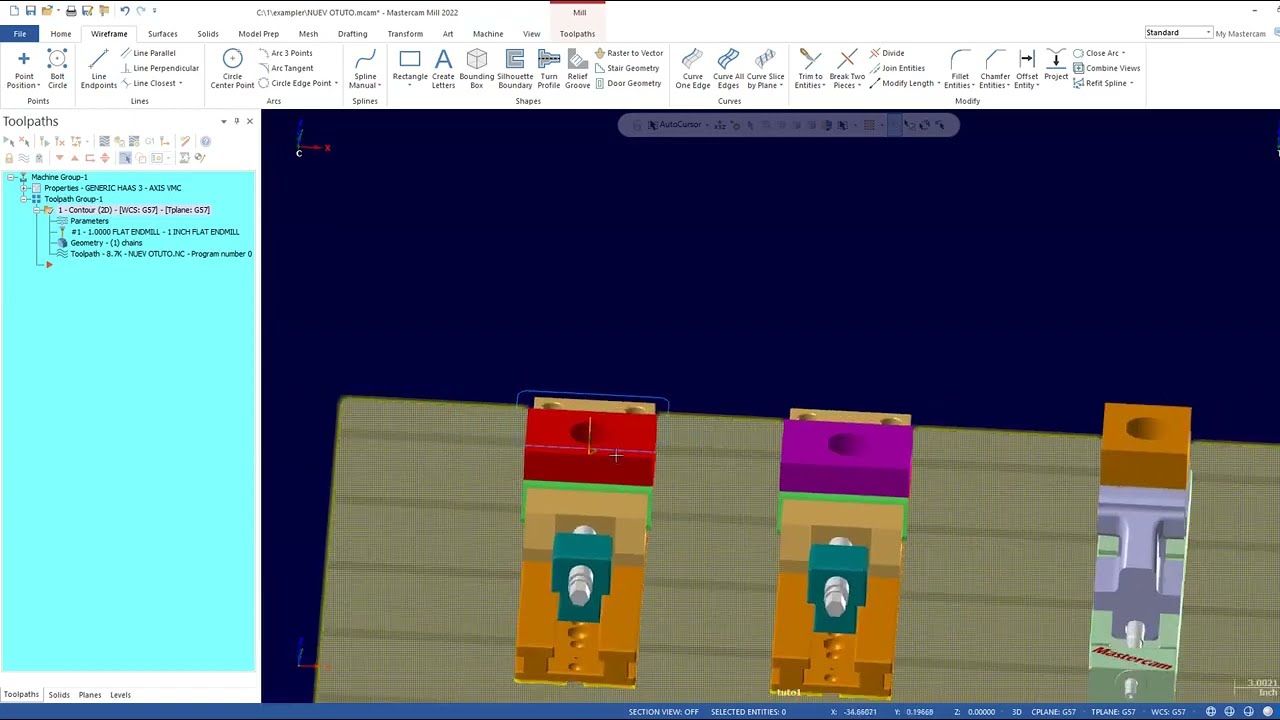Image resolution: width=1280 pixels, height=720 pixels.
Task: Switch to the Surfaces ribbon tab
Action: tap(162, 34)
